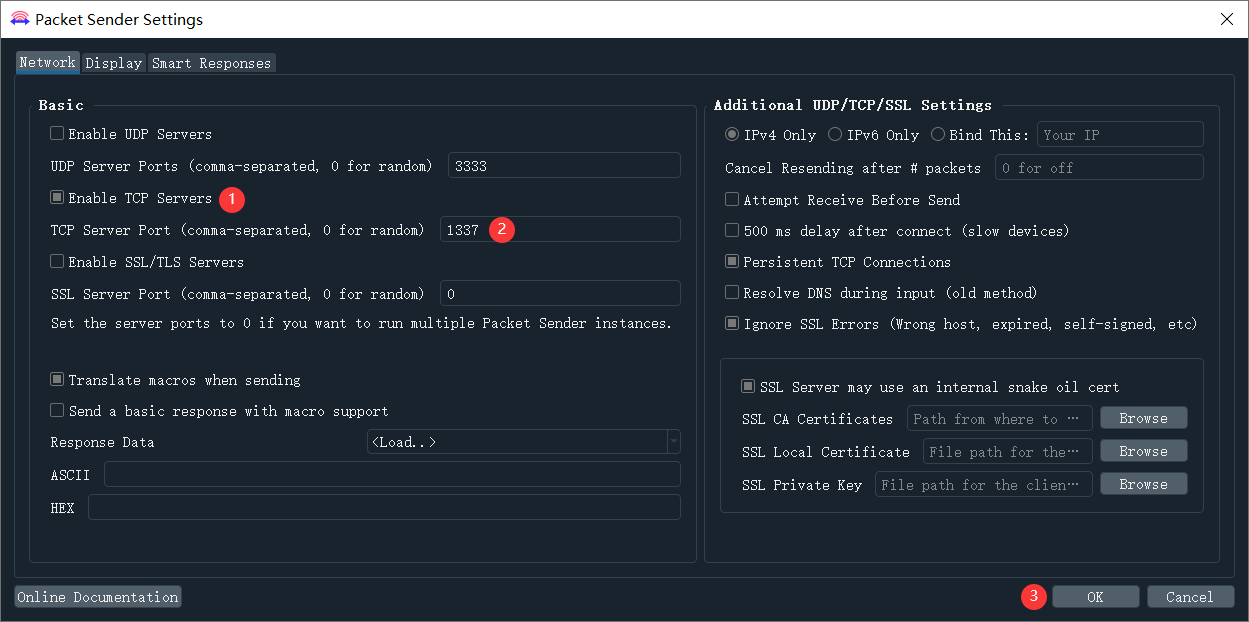Click the ASCII response field
1249x622 pixels.
(392, 475)
